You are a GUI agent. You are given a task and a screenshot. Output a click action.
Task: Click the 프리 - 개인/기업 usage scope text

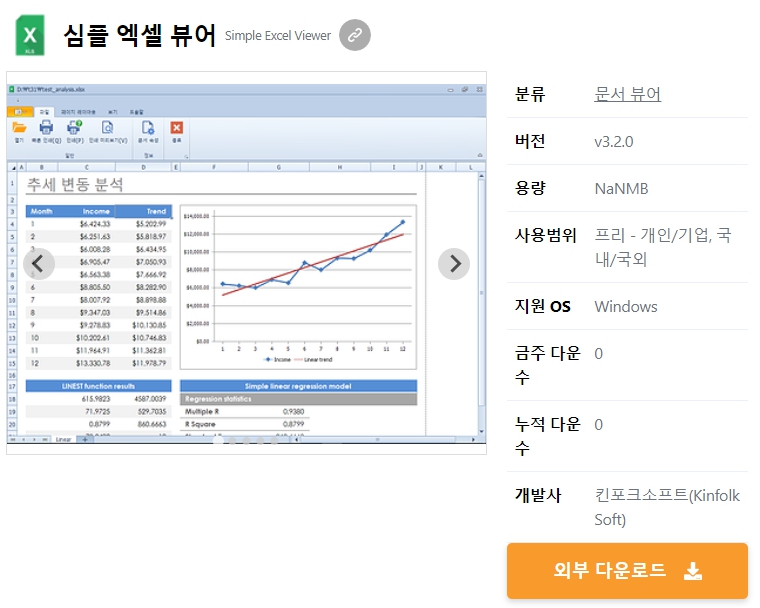coord(663,247)
